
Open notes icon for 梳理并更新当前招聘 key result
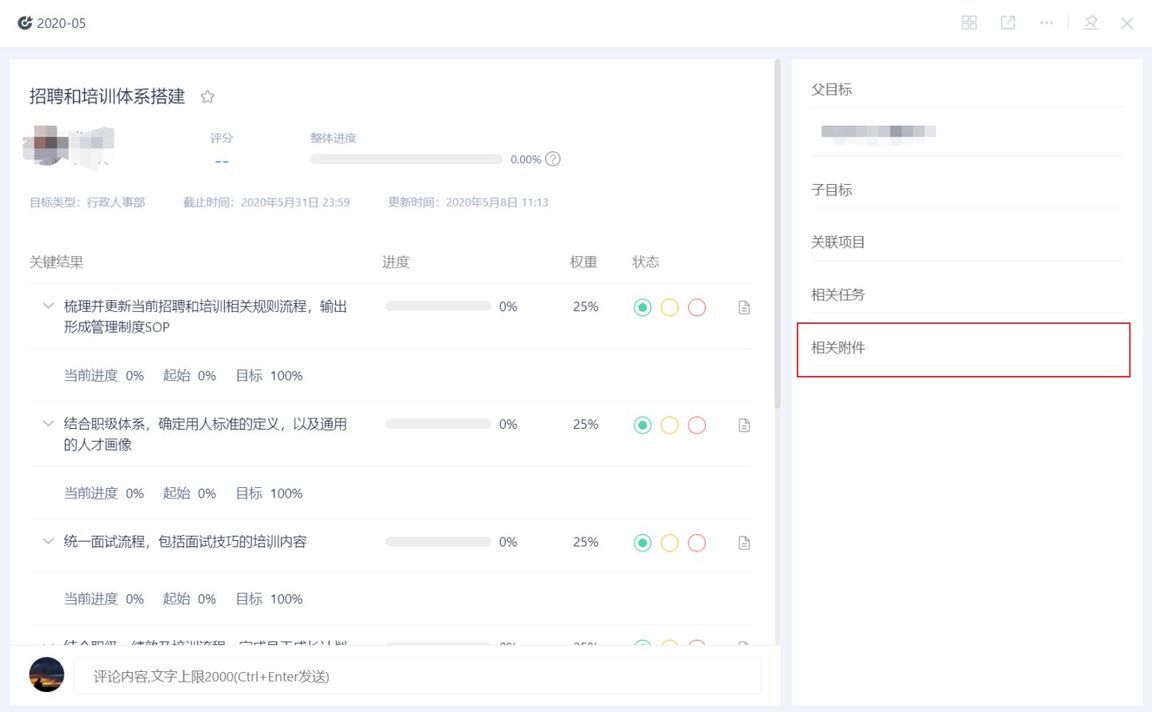(x=744, y=307)
